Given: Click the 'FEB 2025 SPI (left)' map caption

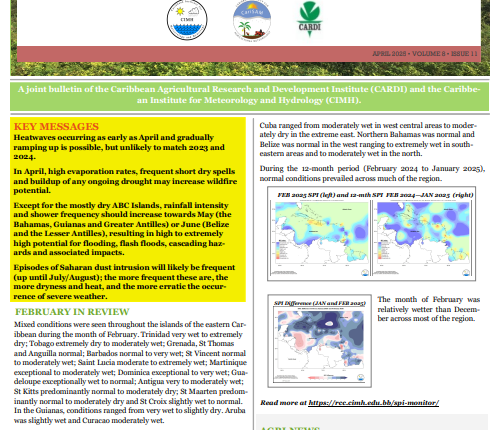Looking at the screenshot, I should (375, 195).
